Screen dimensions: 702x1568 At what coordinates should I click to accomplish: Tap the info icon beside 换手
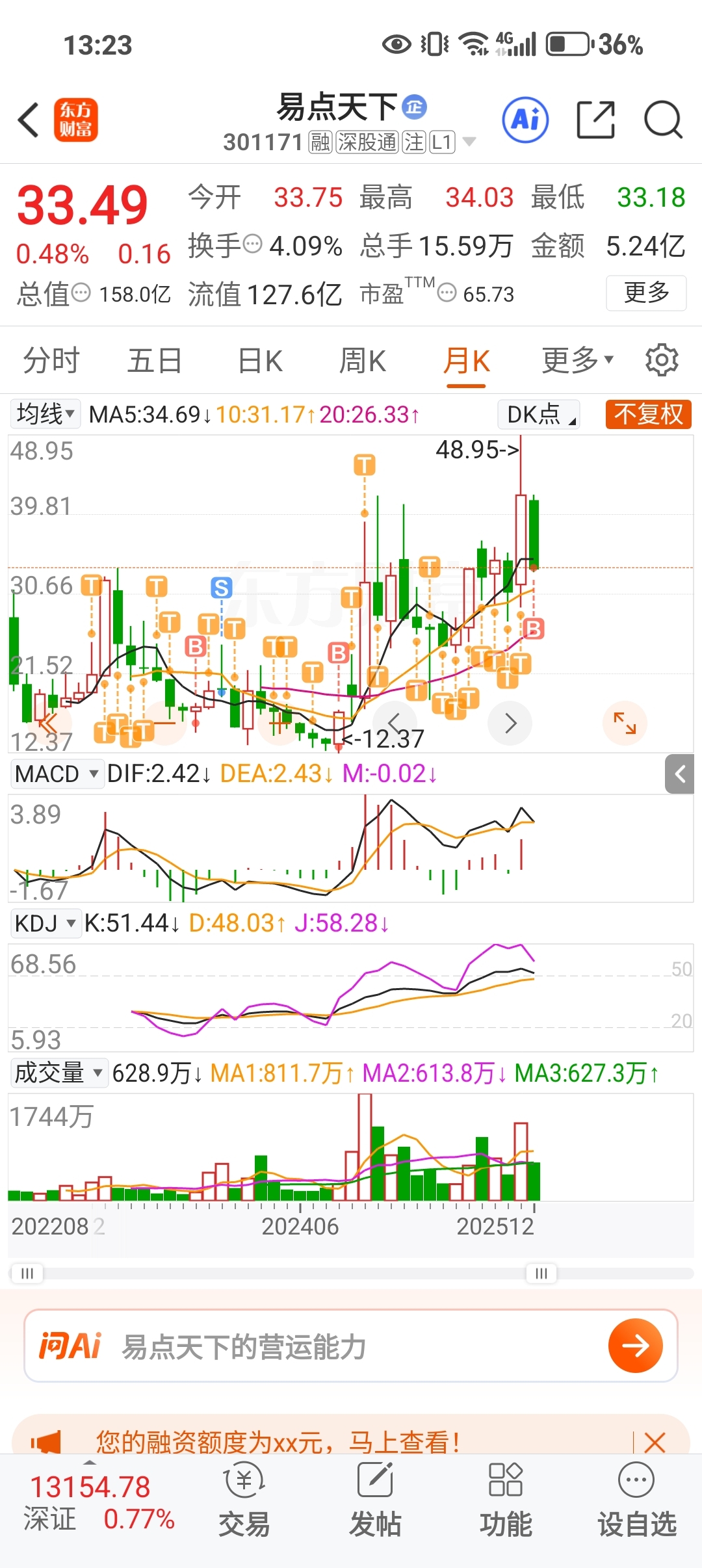[x=252, y=244]
